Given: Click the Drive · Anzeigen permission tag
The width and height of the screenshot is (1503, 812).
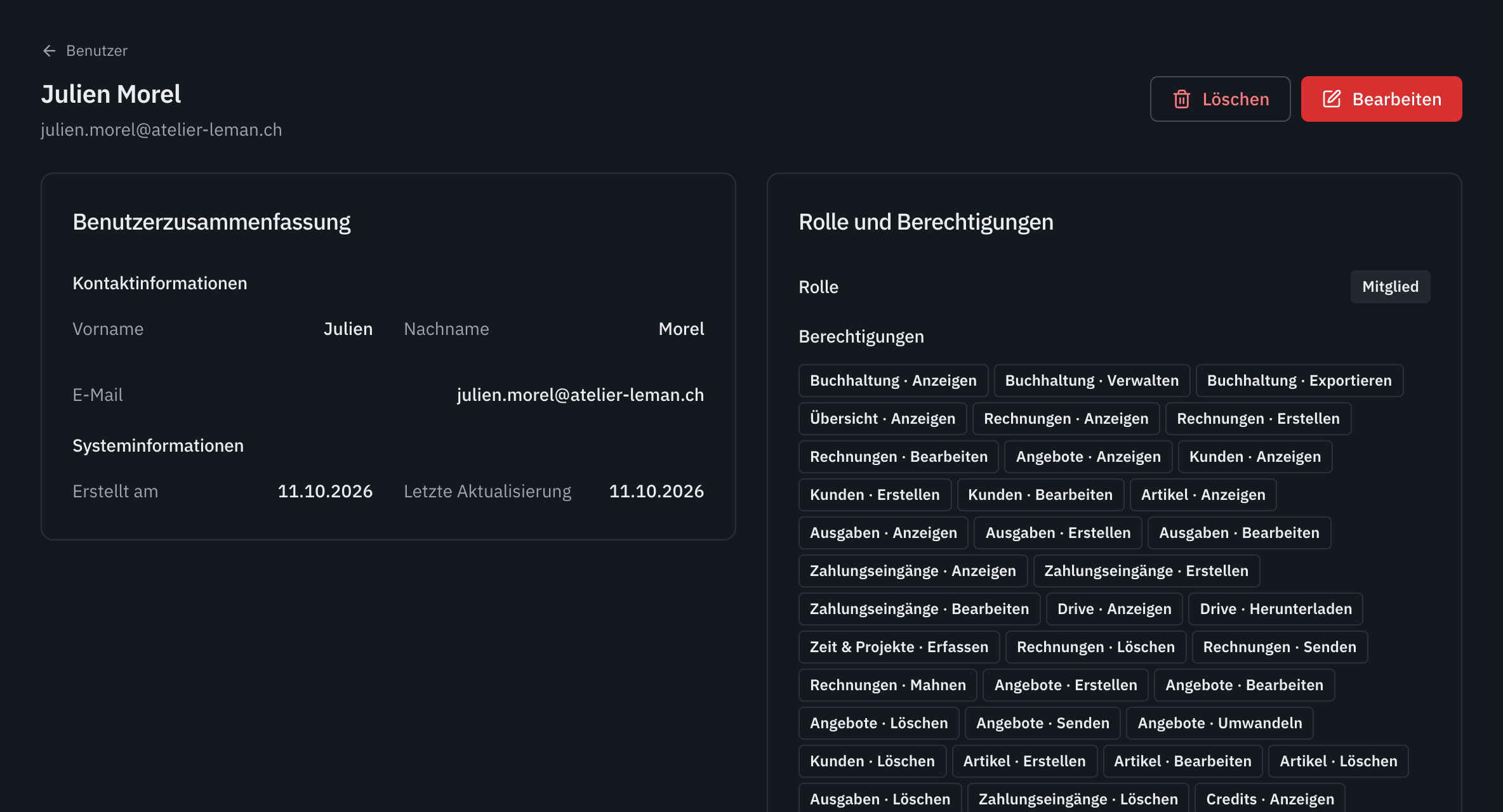Looking at the screenshot, I should pyautogui.click(x=1114, y=609).
